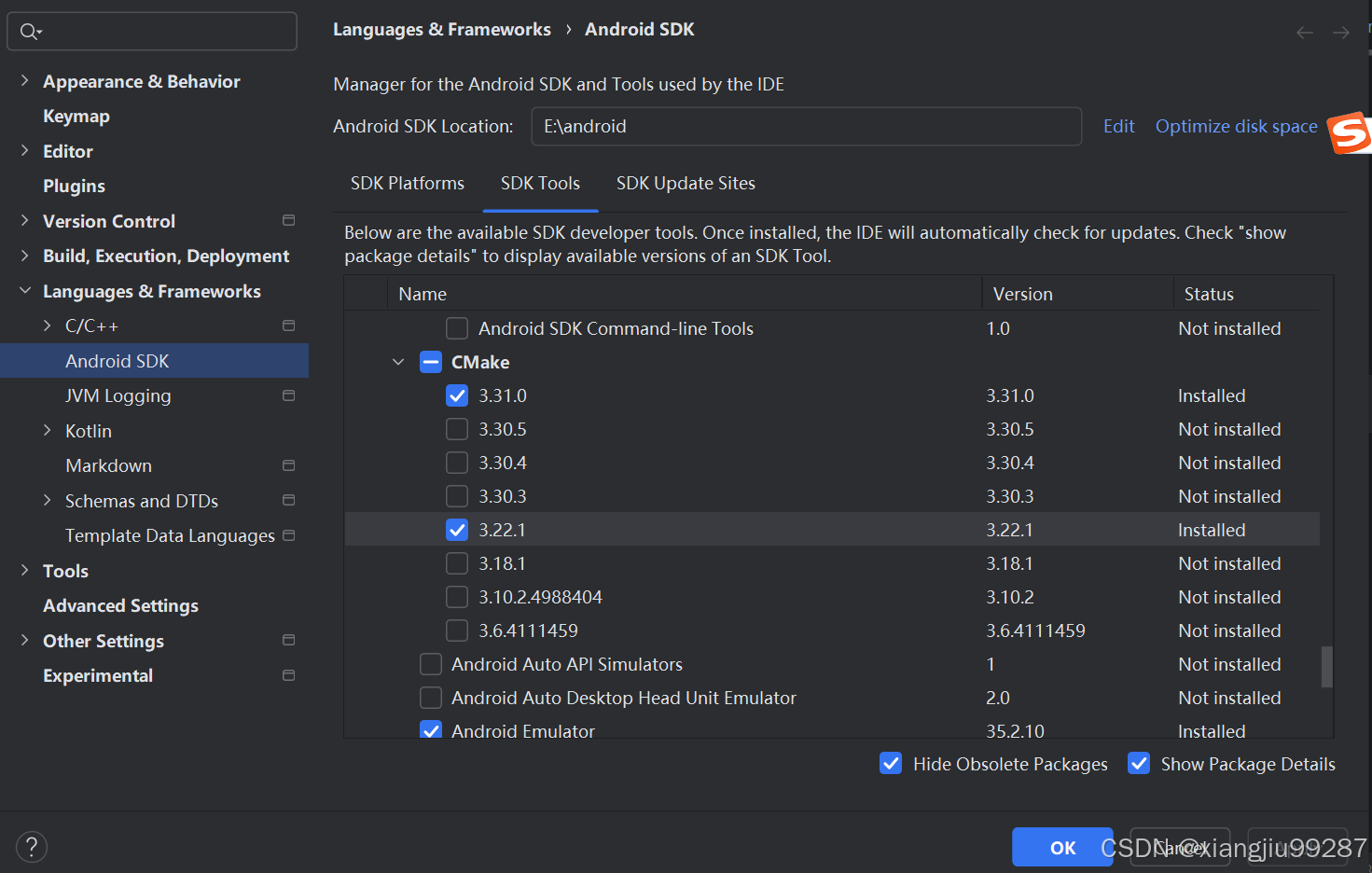Expand the C/C++ subsection

(x=48, y=326)
